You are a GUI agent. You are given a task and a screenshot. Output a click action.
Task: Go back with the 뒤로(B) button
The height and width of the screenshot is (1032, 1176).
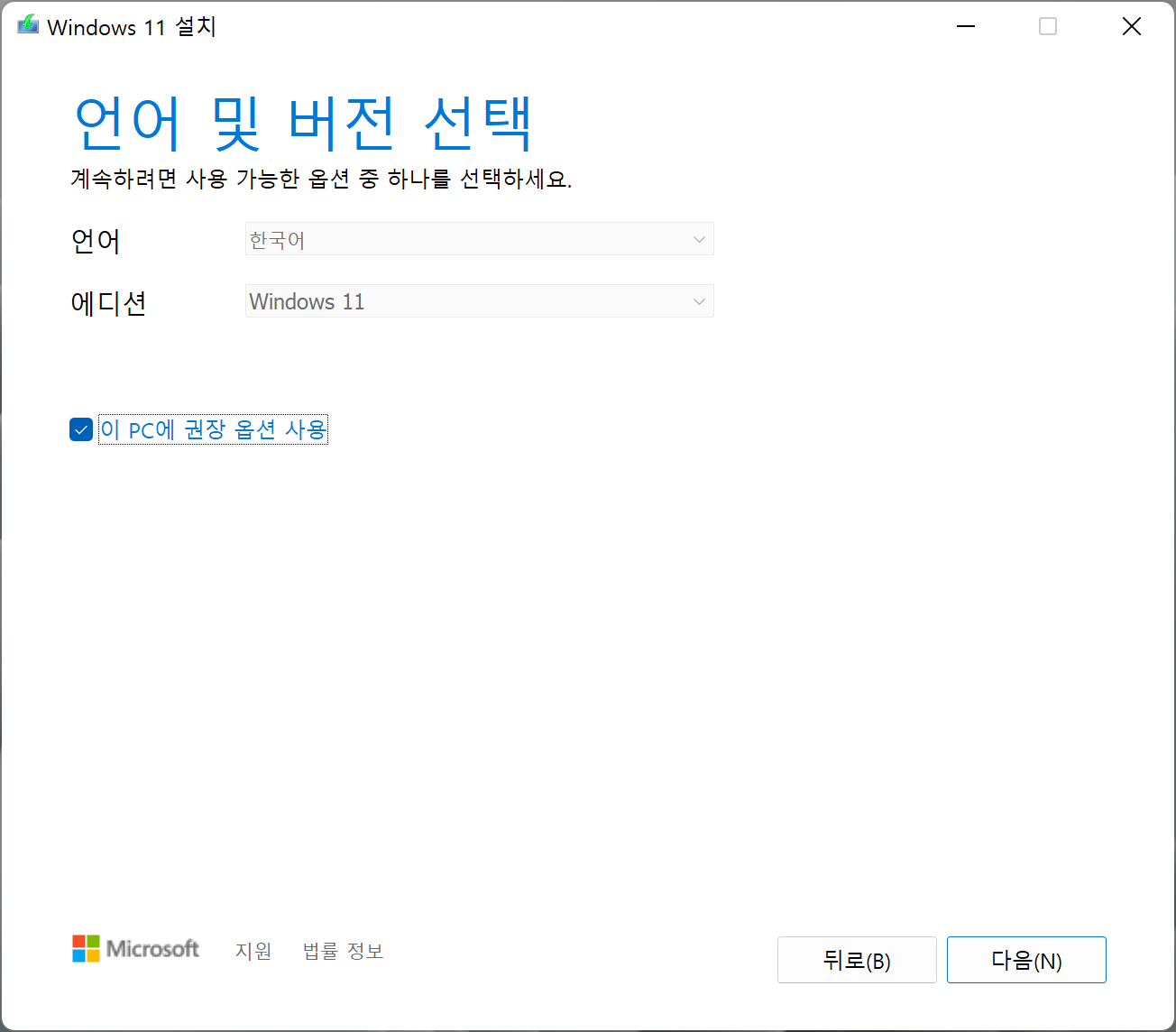click(x=857, y=960)
